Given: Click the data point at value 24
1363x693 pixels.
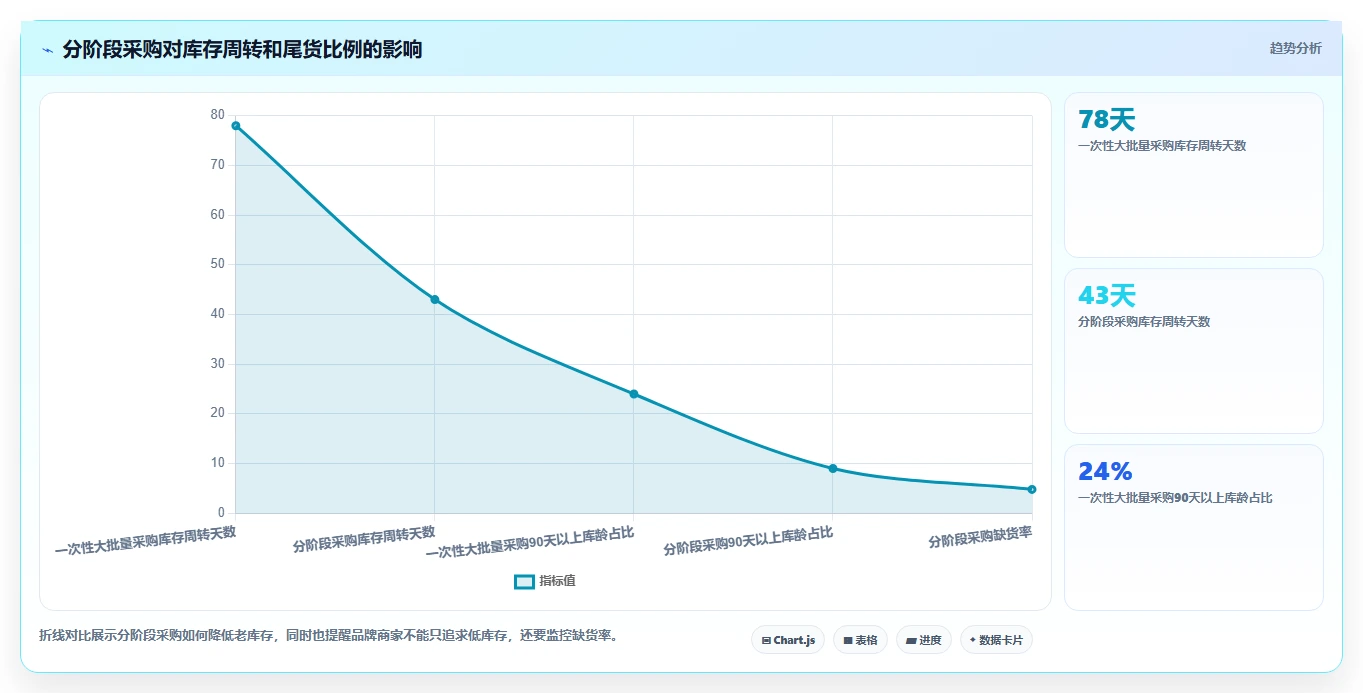Looking at the screenshot, I should point(633,394).
